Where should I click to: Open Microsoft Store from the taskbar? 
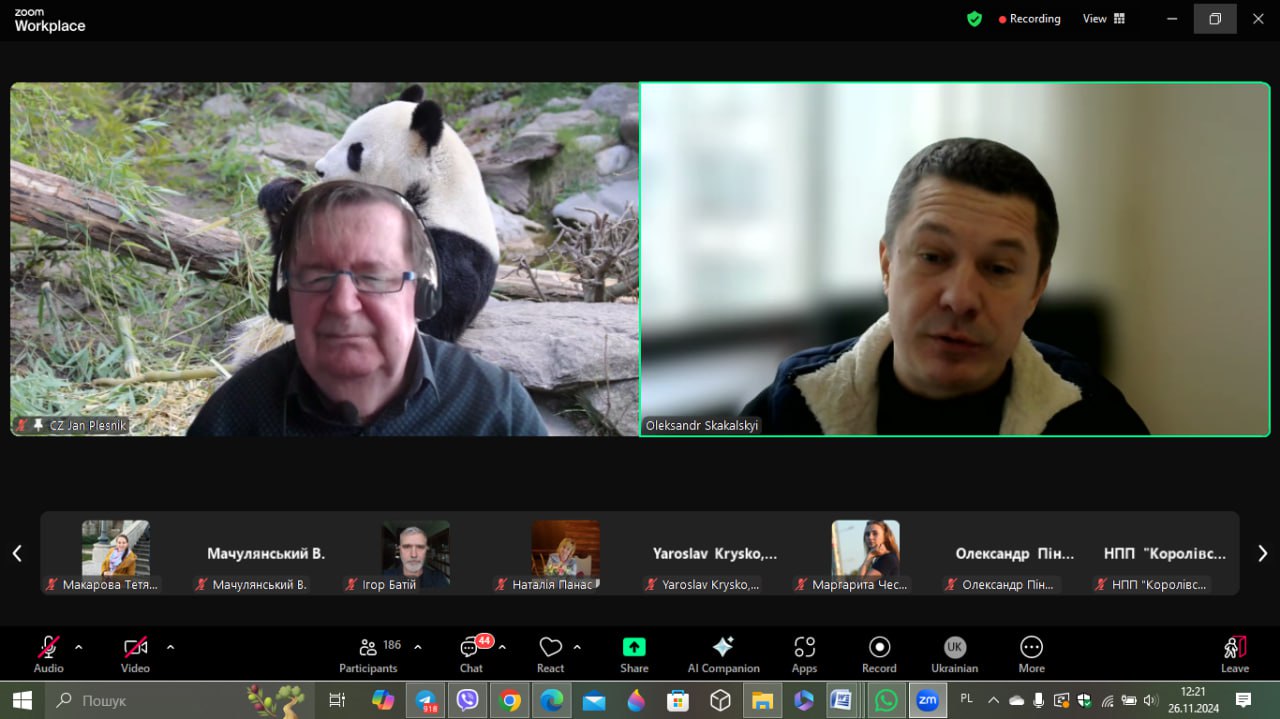[678, 701]
